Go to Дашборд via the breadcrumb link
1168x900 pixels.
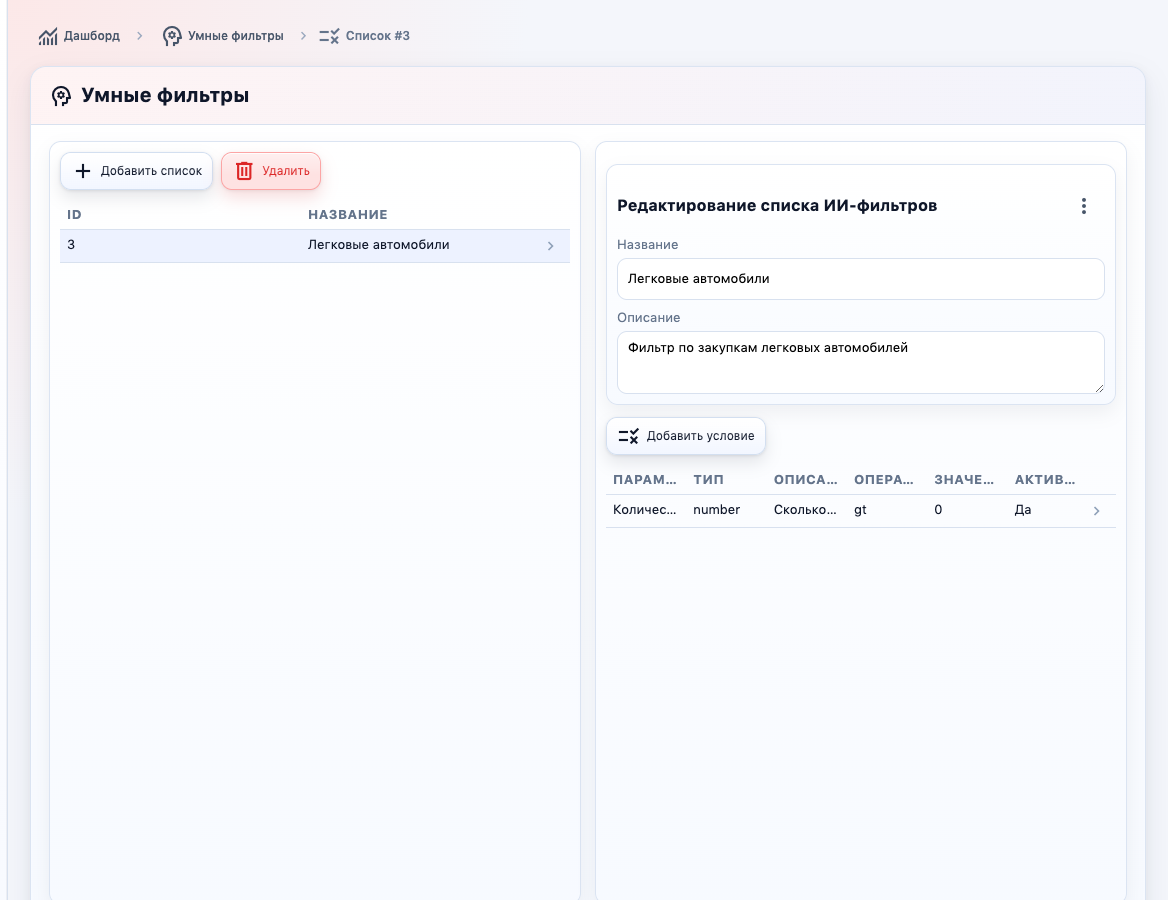[91, 36]
